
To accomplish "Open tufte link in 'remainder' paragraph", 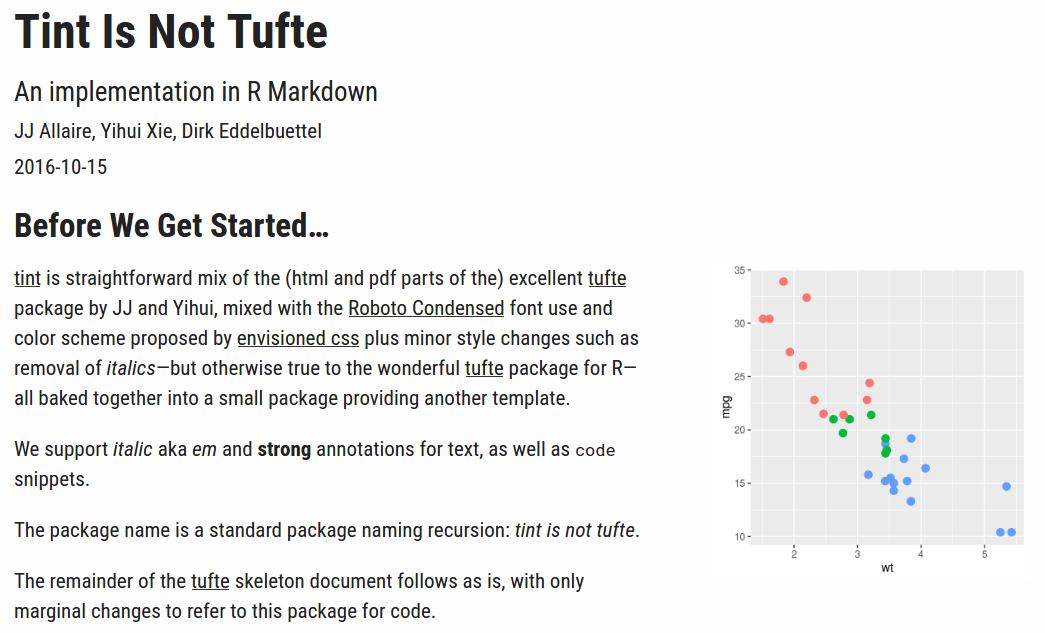I will 210,581.
